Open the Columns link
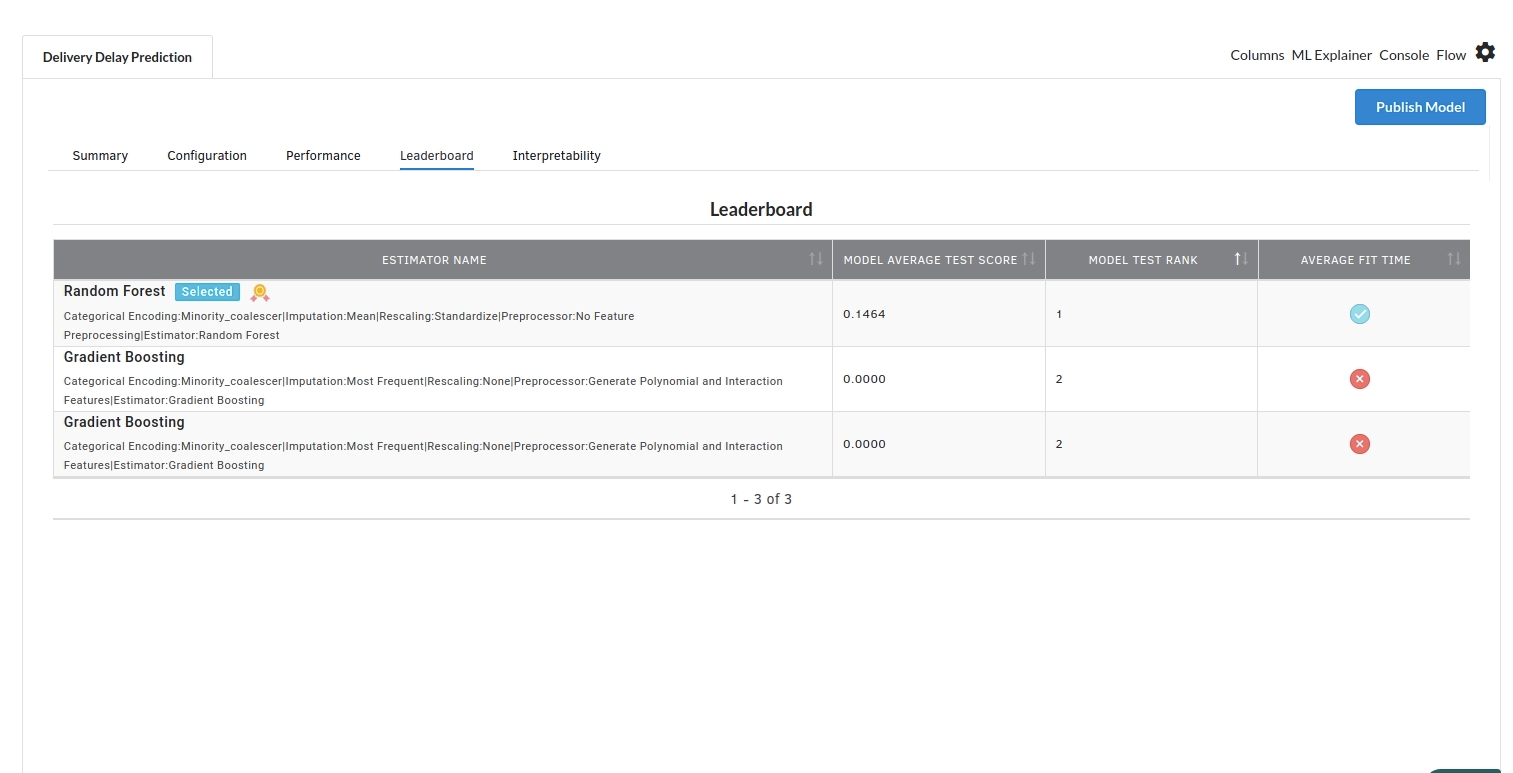This screenshot has width=1513, height=773. [x=1257, y=55]
